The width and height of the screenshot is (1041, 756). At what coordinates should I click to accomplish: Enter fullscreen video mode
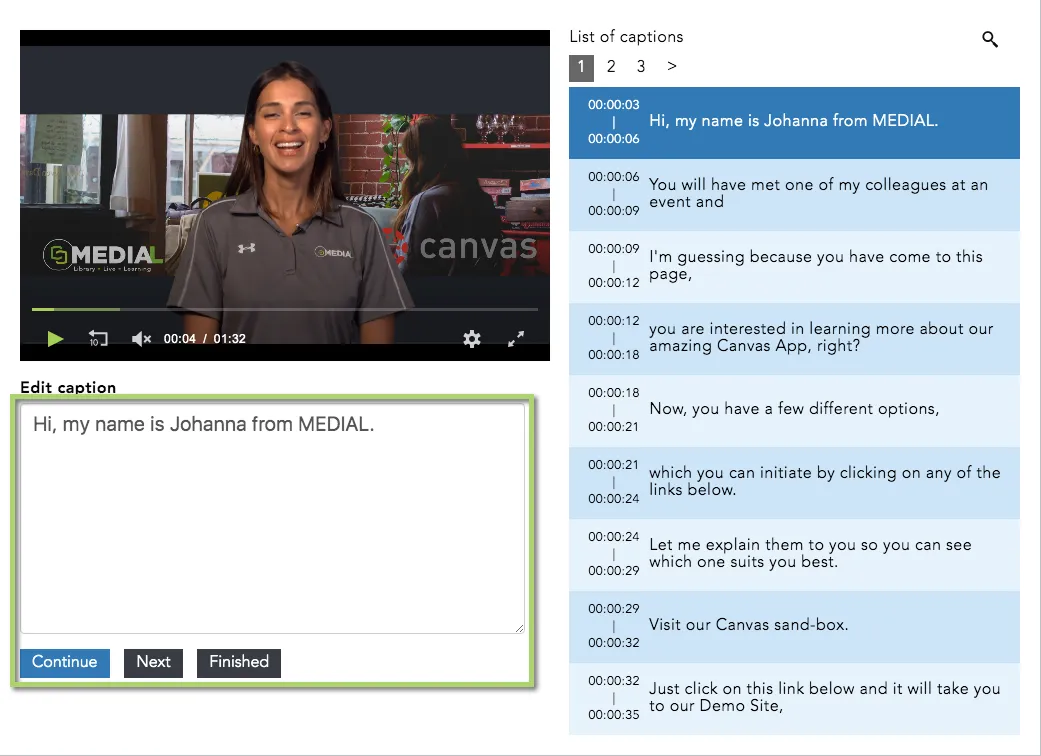516,339
